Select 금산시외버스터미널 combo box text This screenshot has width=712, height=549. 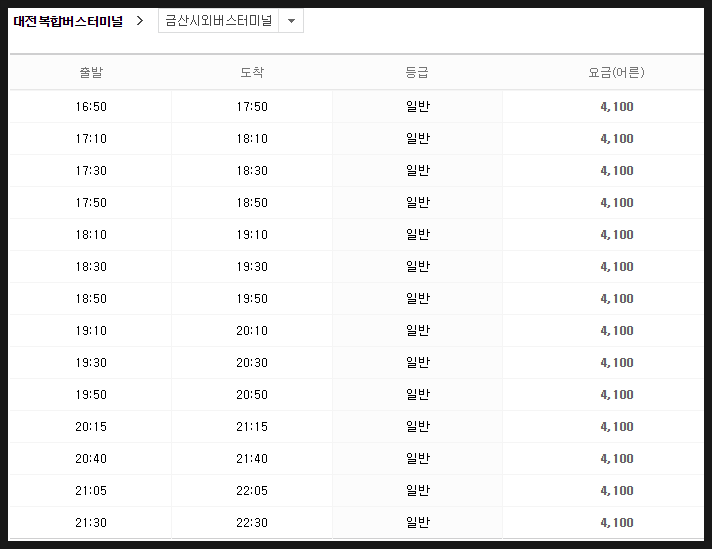[x=218, y=21]
